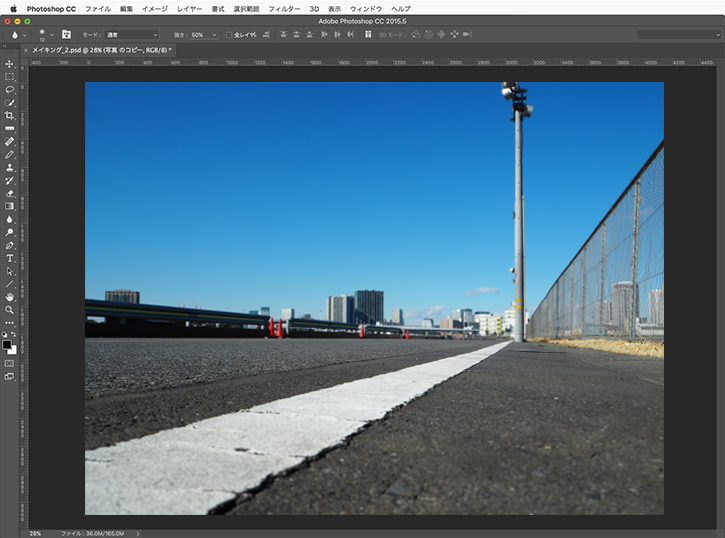Select the Quick Selection tool
This screenshot has width=725, height=538.
click(9, 103)
